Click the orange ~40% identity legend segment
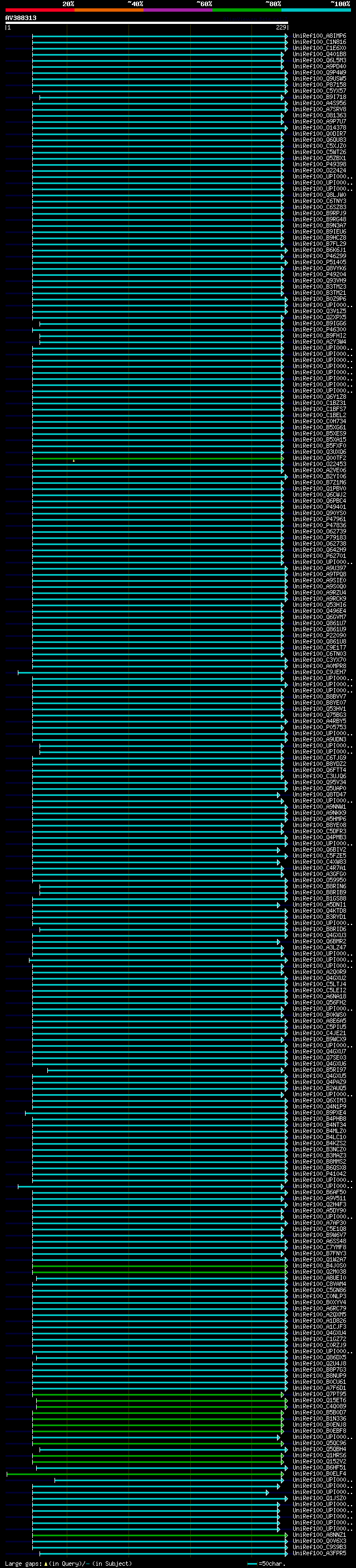 (x=109, y=10)
